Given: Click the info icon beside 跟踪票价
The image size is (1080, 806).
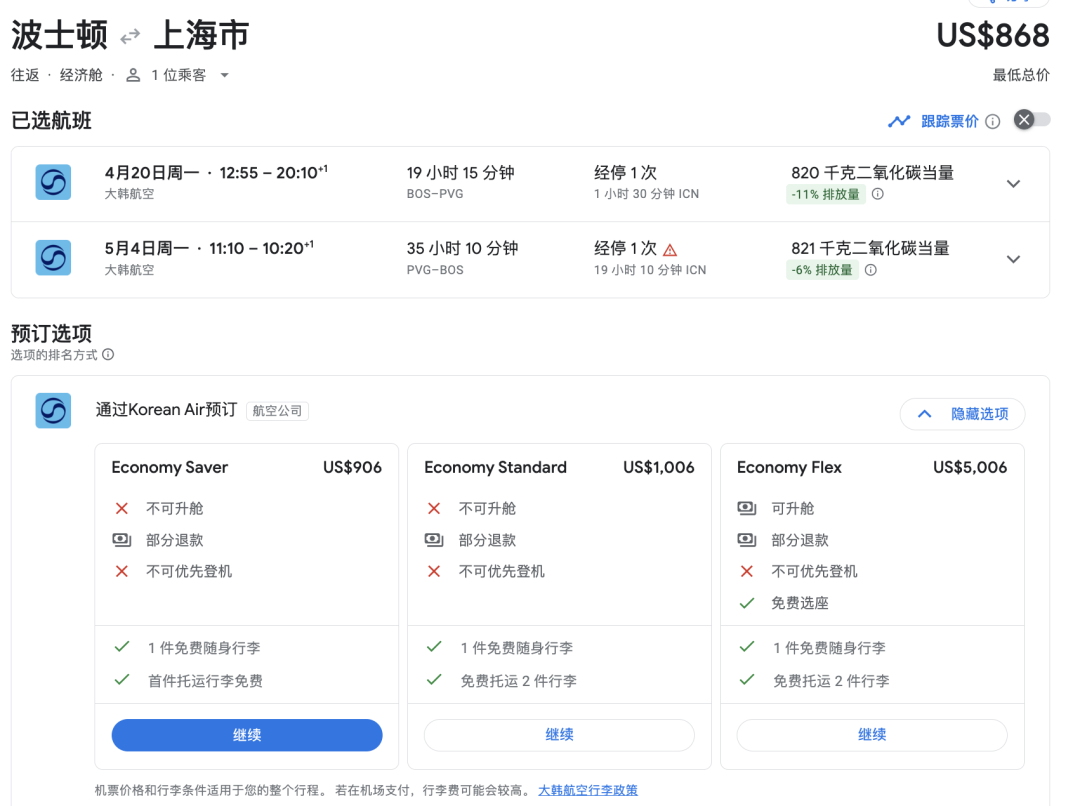Looking at the screenshot, I should click(992, 122).
